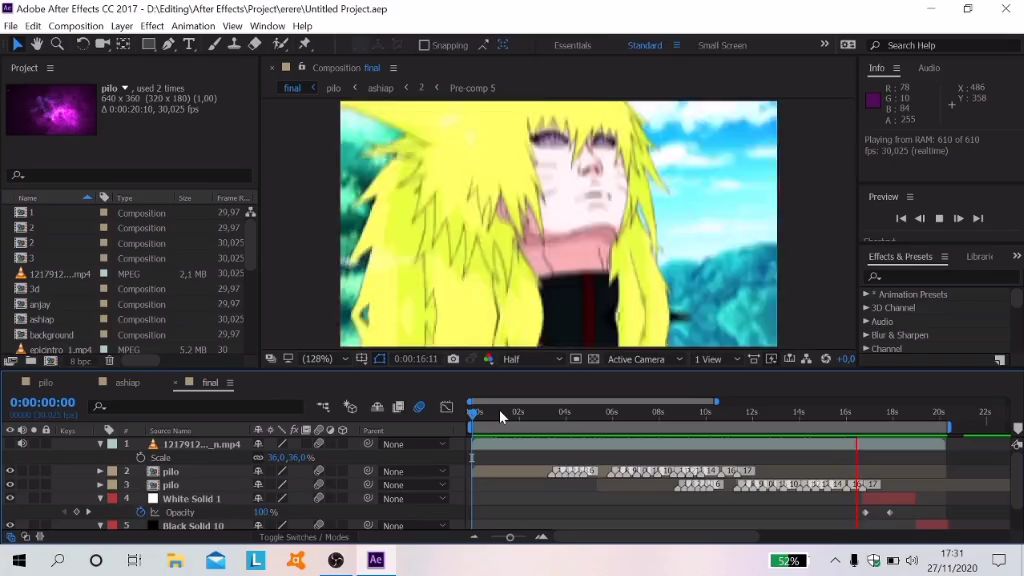Toggle Motion Blur for the composition
Image resolution: width=1024 pixels, height=576 pixels.
(x=419, y=407)
